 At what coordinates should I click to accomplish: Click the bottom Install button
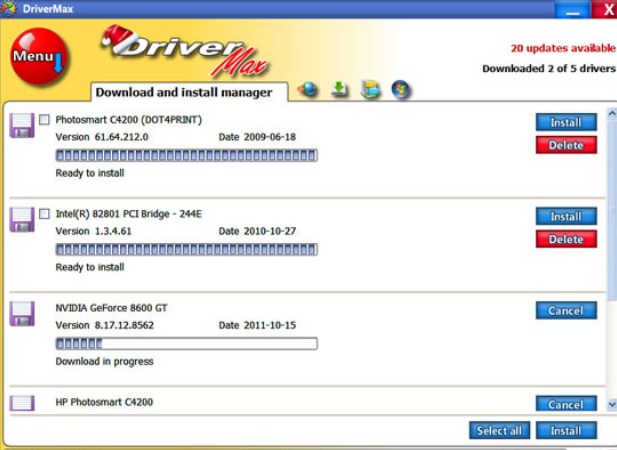pos(566,431)
